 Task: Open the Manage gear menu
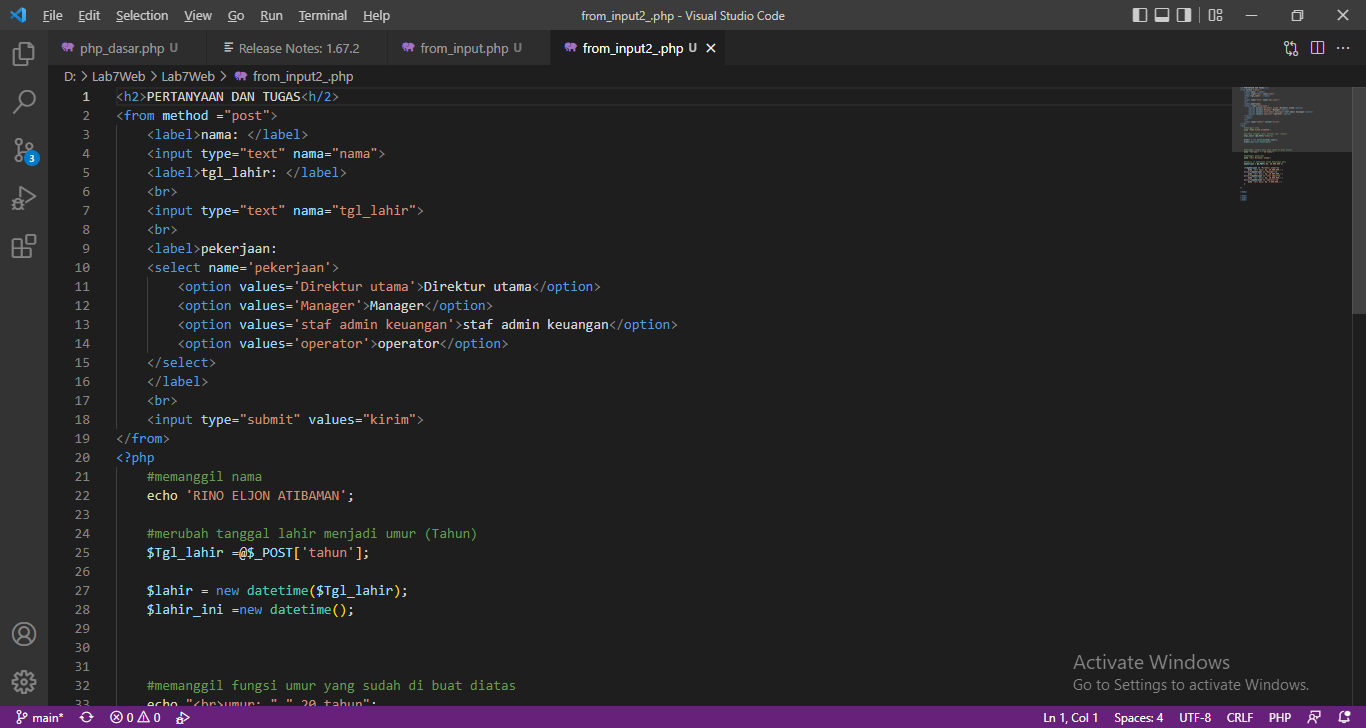[24, 682]
